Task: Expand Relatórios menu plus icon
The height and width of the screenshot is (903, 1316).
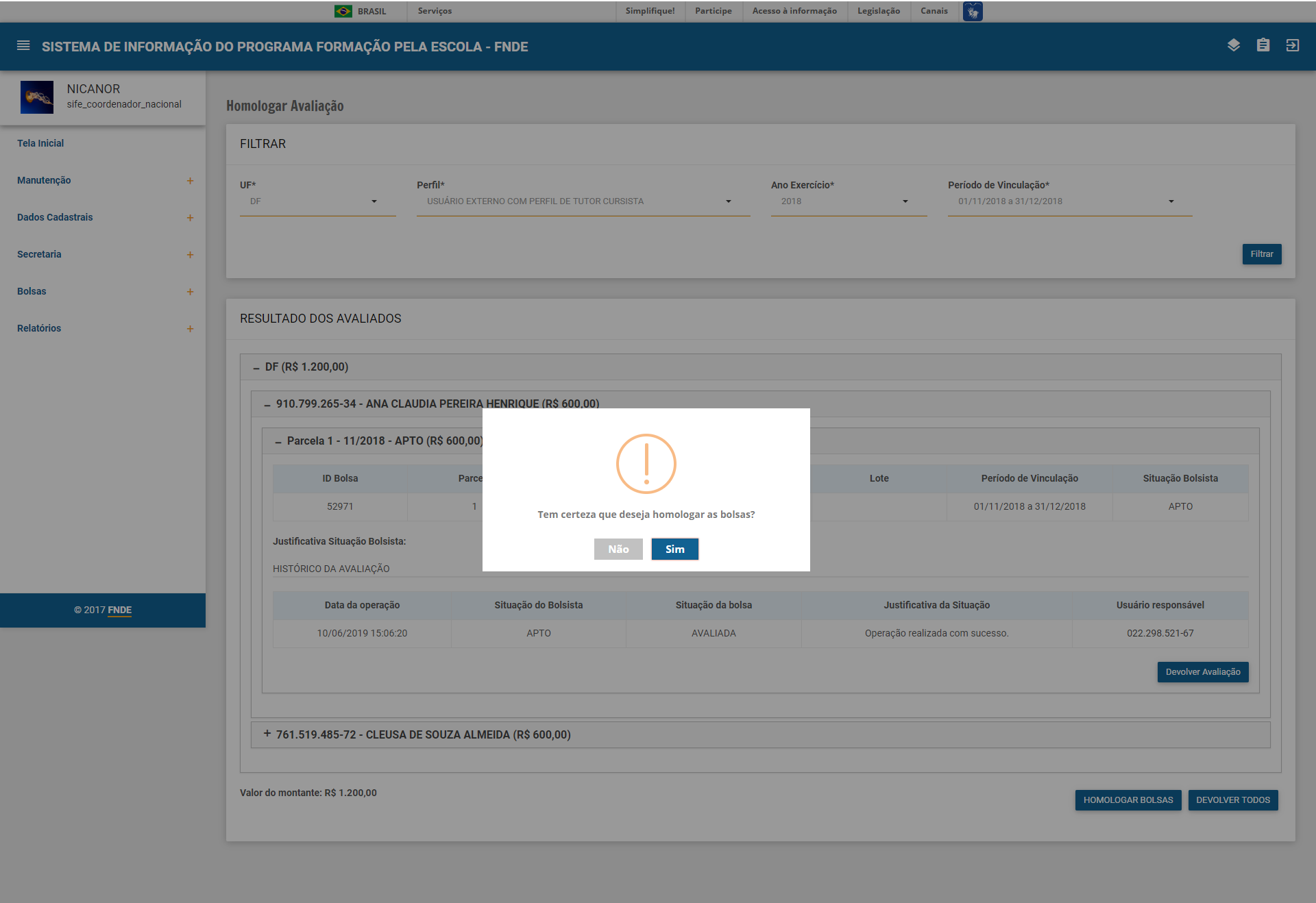Action: [x=190, y=329]
